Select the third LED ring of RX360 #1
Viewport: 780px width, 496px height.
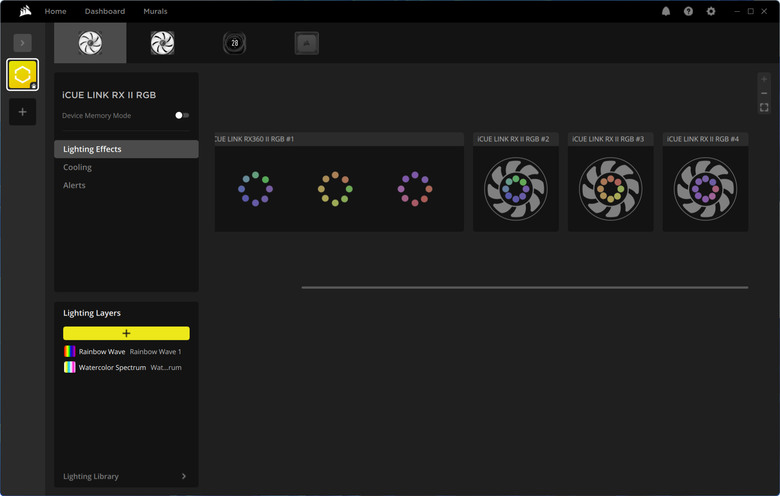415,189
